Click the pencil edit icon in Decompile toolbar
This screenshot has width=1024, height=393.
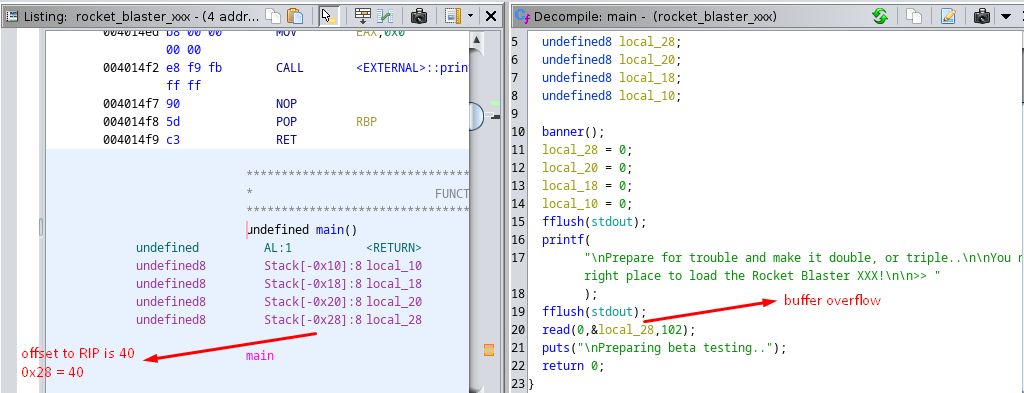pos(948,16)
